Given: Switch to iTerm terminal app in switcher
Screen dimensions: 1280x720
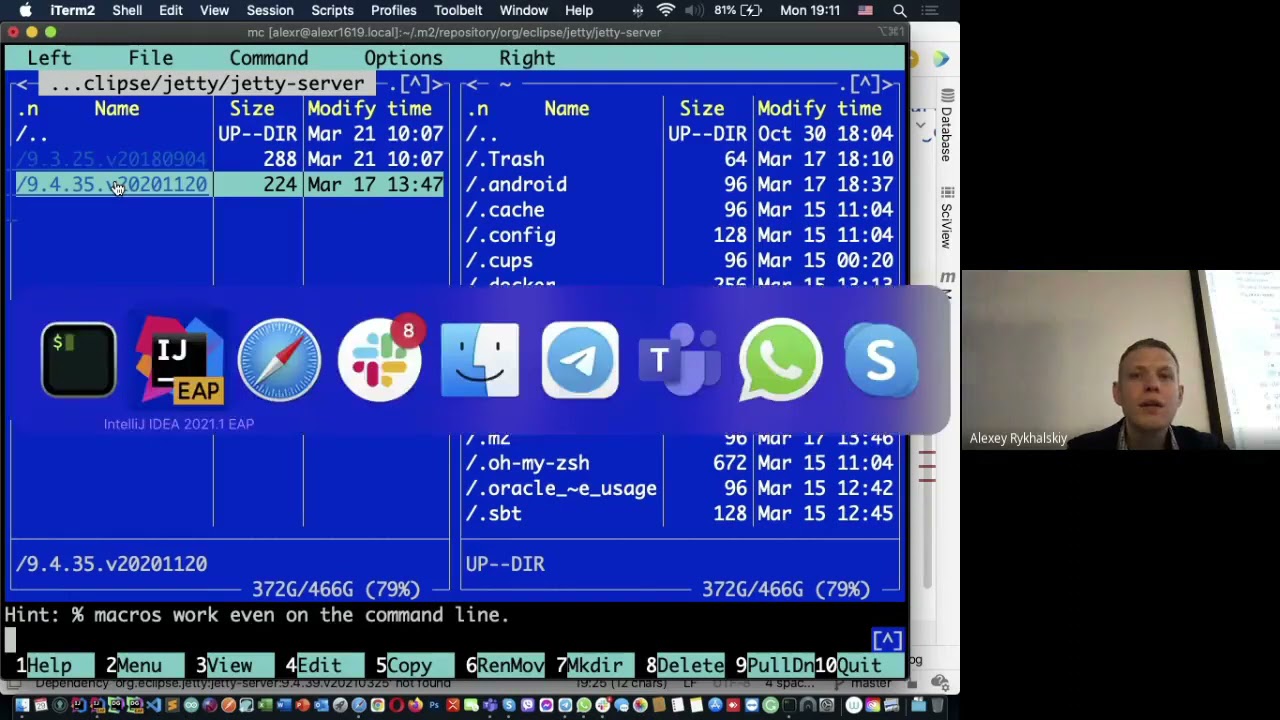Looking at the screenshot, I should pyautogui.click(x=79, y=360).
